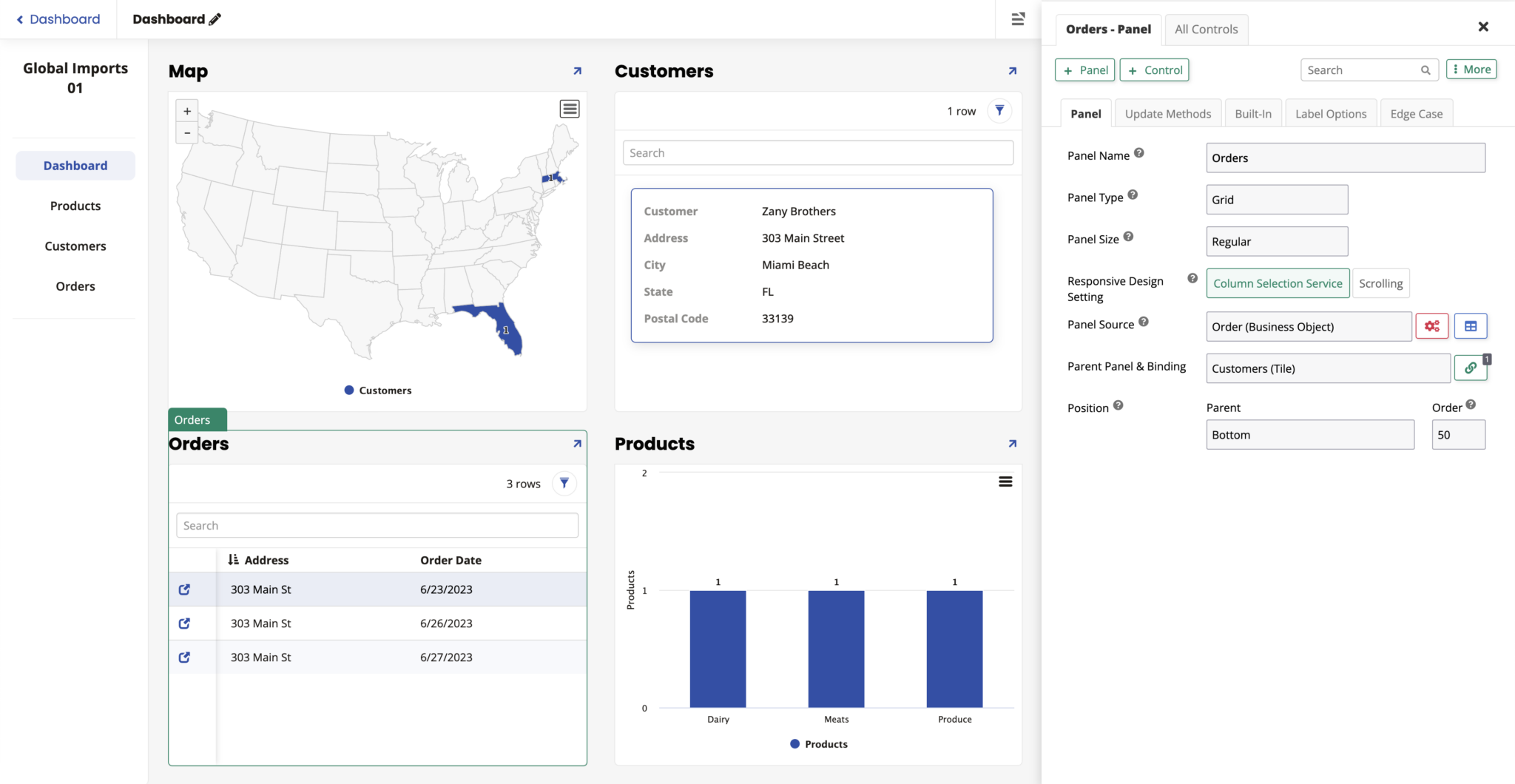Toggle the Customers legend on the map
This screenshot has width=1515, height=784.
(x=378, y=391)
